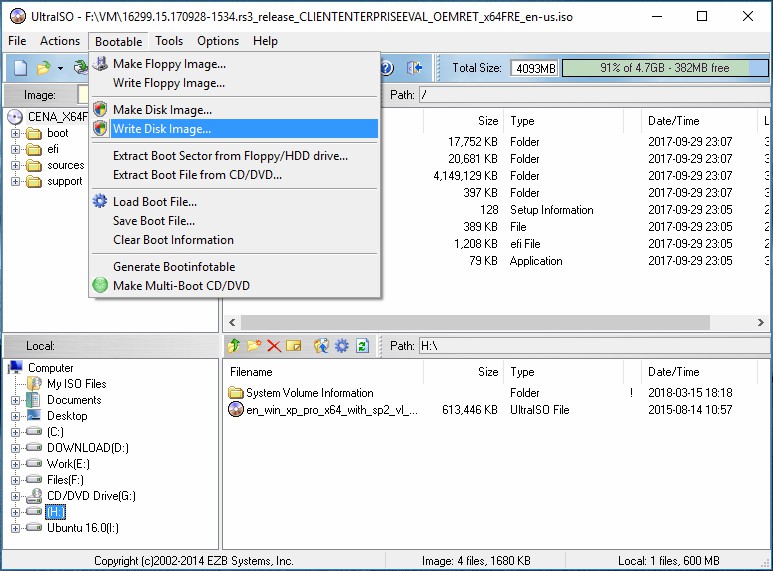
Task: Click the New image toolbar icon
Action: pyautogui.click(x=20, y=68)
